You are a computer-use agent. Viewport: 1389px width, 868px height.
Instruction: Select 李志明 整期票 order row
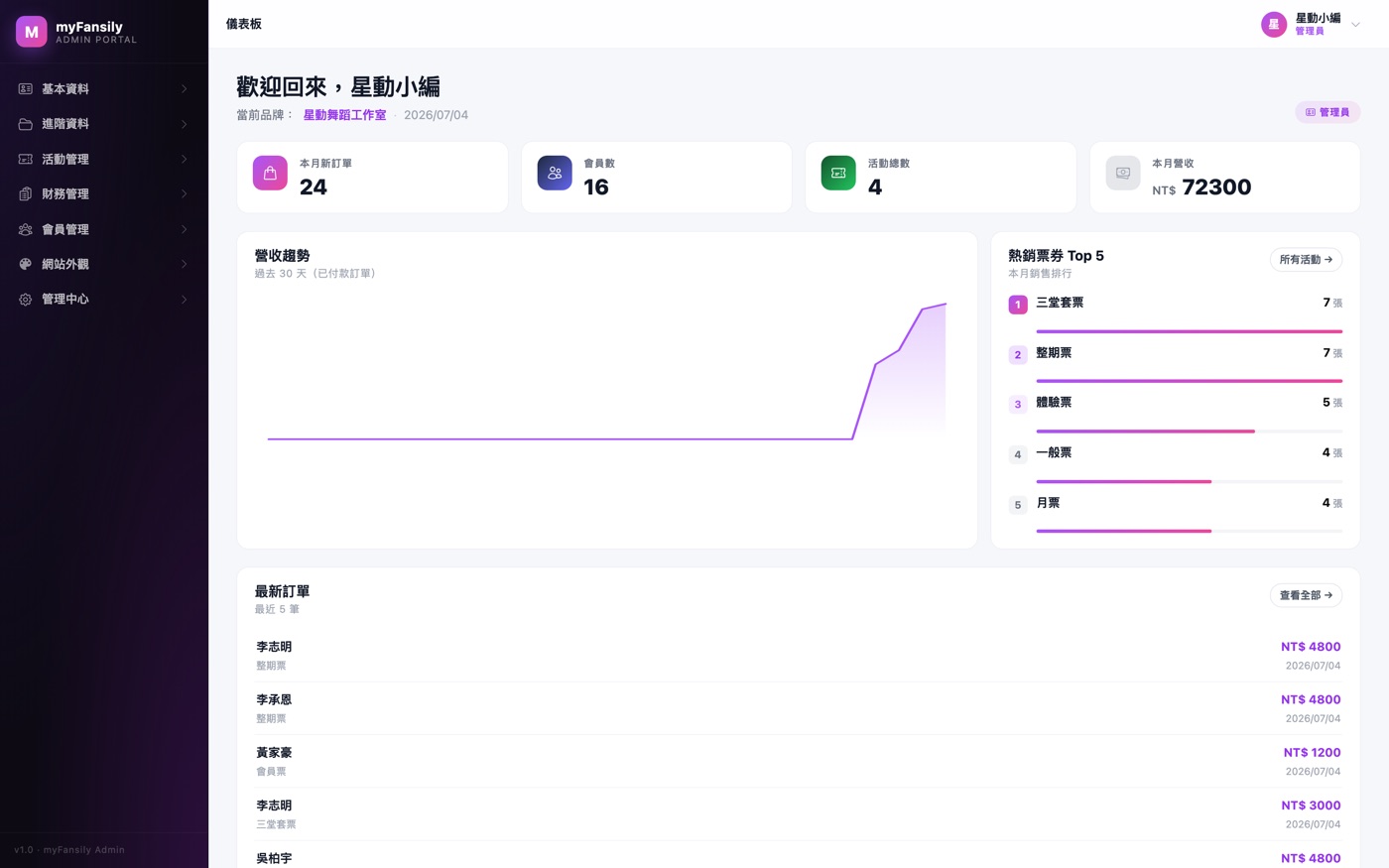click(x=798, y=656)
